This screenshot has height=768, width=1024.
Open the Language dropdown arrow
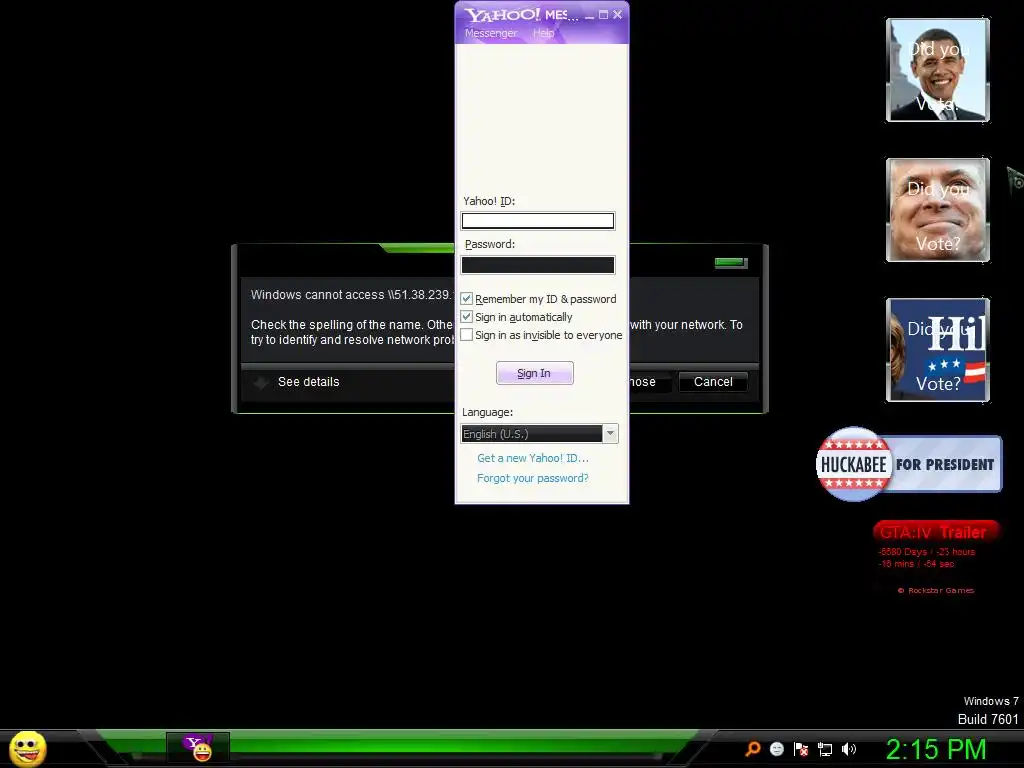(x=610, y=434)
